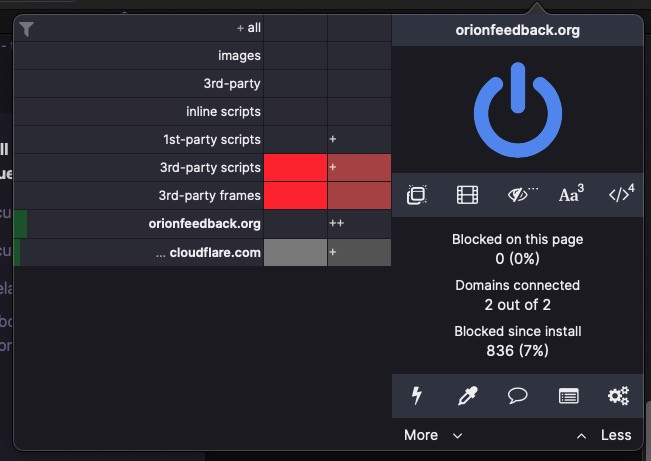Click red global cell for 3rd-party frames
The width and height of the screenshot is (651, 461).
(295, 195)
